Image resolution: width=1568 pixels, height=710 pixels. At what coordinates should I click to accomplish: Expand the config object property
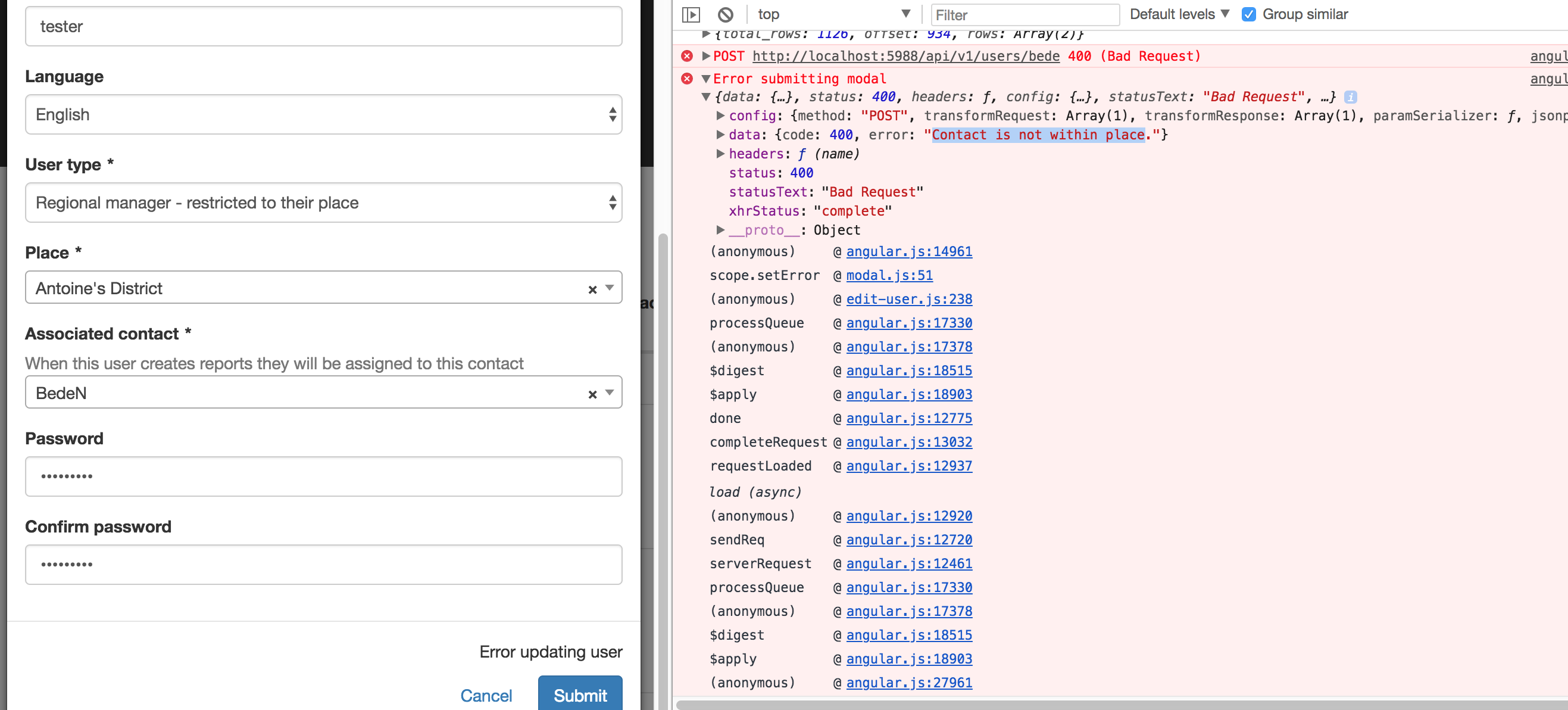coord(720,116)
